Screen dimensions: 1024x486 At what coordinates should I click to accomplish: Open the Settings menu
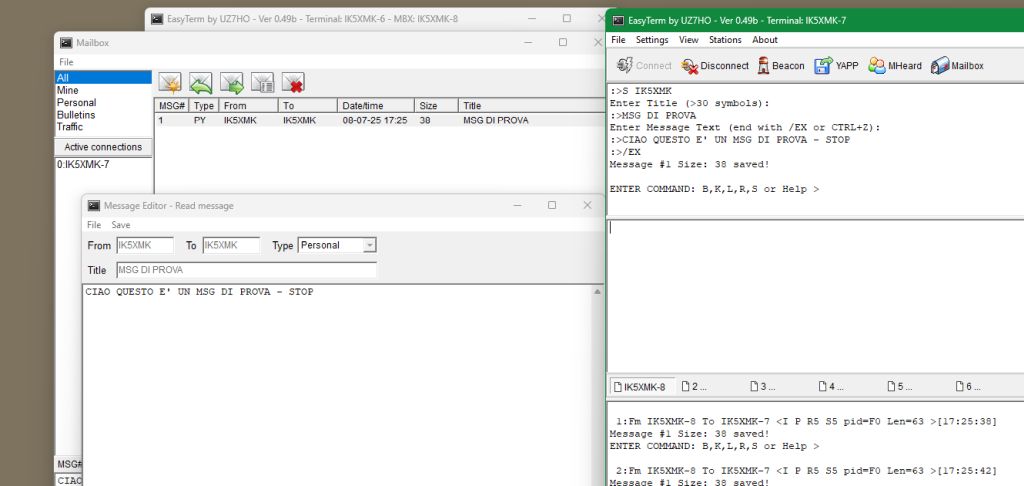tap(652, 40)
